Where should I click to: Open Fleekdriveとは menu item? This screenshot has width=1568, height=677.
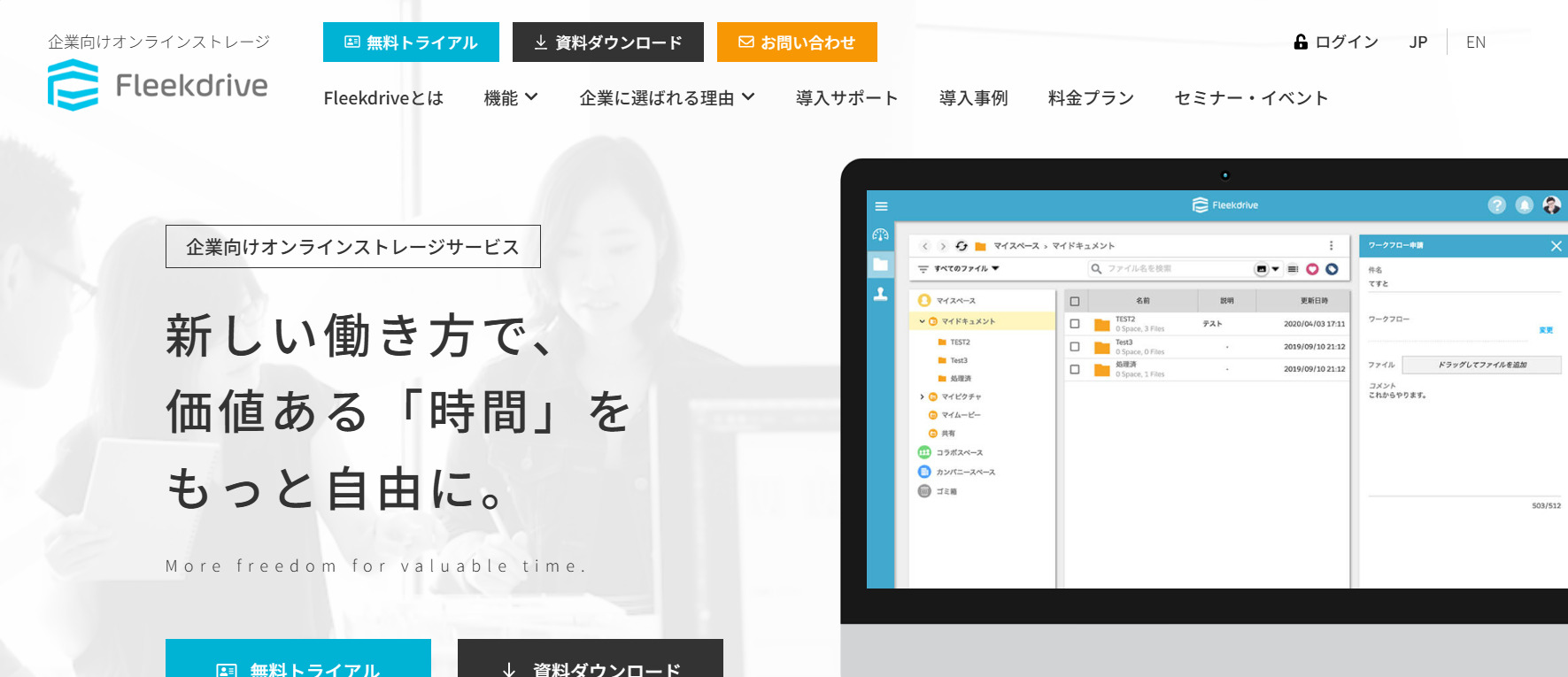(383, 98)
